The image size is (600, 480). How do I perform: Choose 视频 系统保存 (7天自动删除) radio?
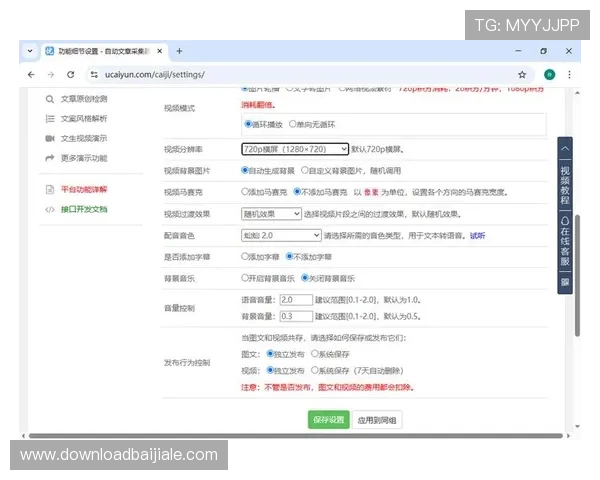(x=315, y=370)
